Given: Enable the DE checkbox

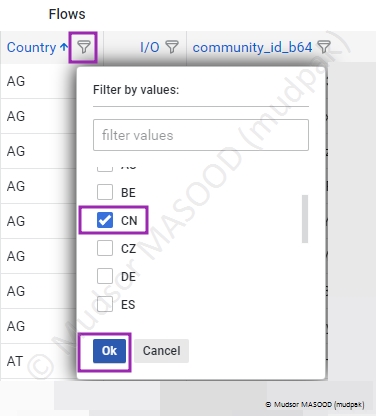Looking at the screenshot, I should point(105,276).
